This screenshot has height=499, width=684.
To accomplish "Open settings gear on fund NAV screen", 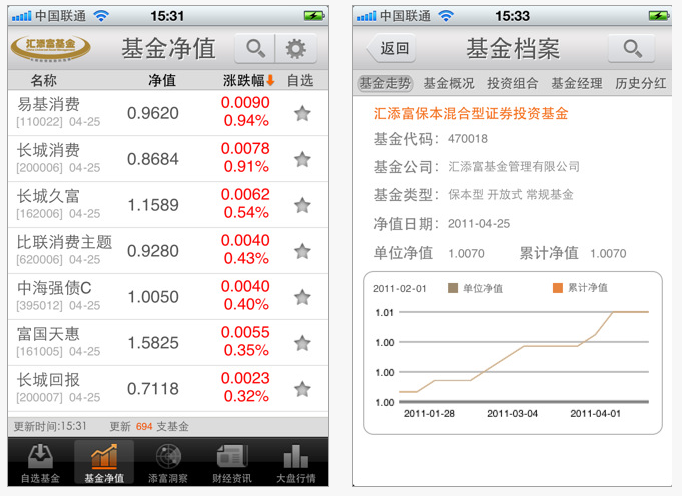I will [x=296, y=48].
